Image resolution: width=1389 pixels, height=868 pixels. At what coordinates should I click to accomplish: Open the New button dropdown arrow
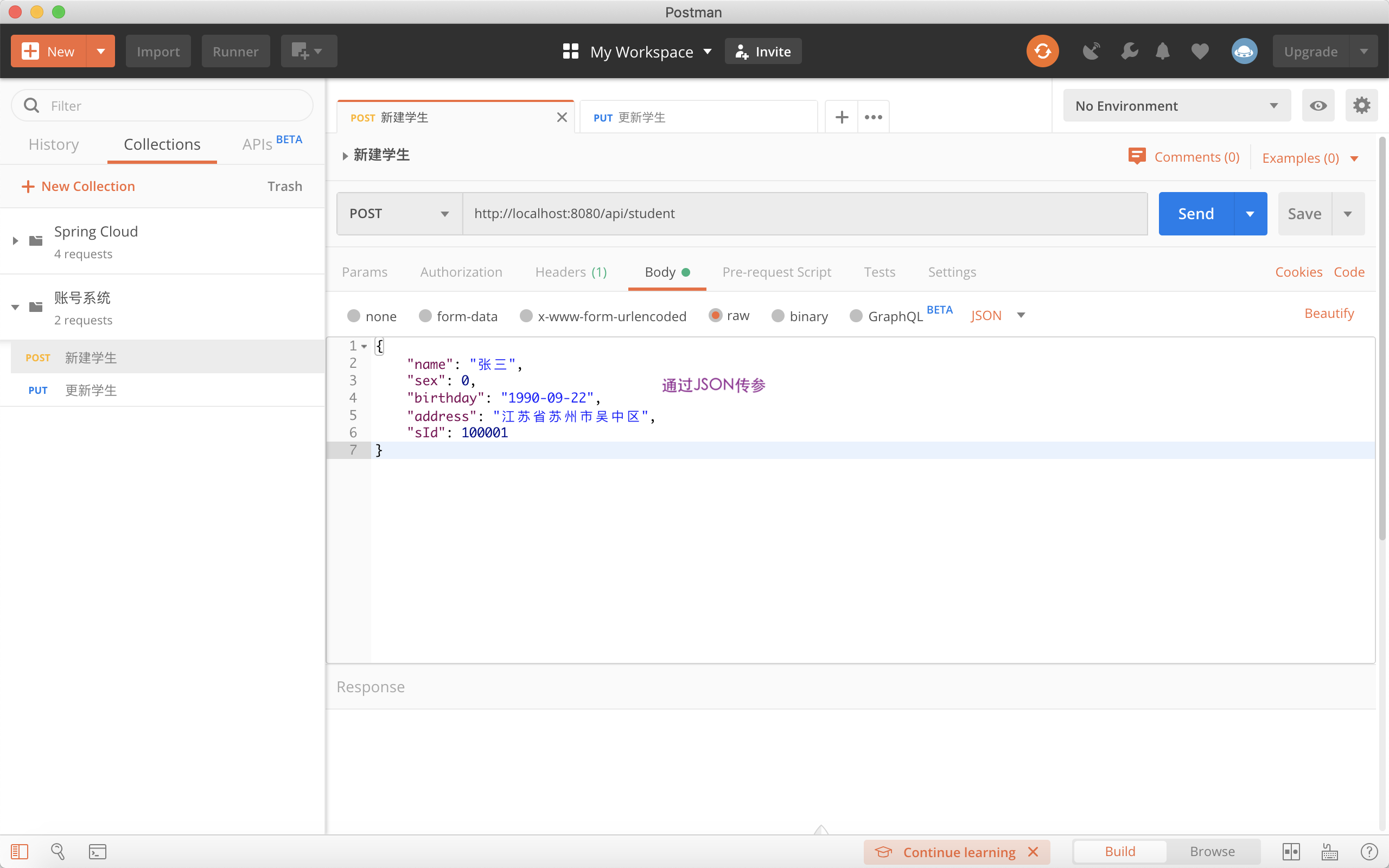click(101, 51)
